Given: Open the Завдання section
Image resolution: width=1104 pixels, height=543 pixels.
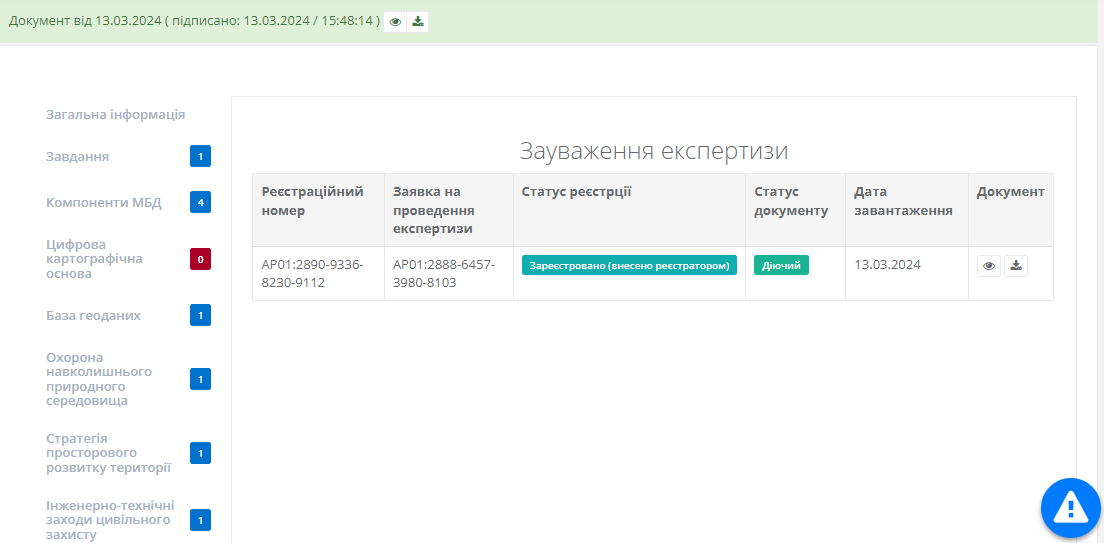Looking at the screenshot, I should pos(78,157).
